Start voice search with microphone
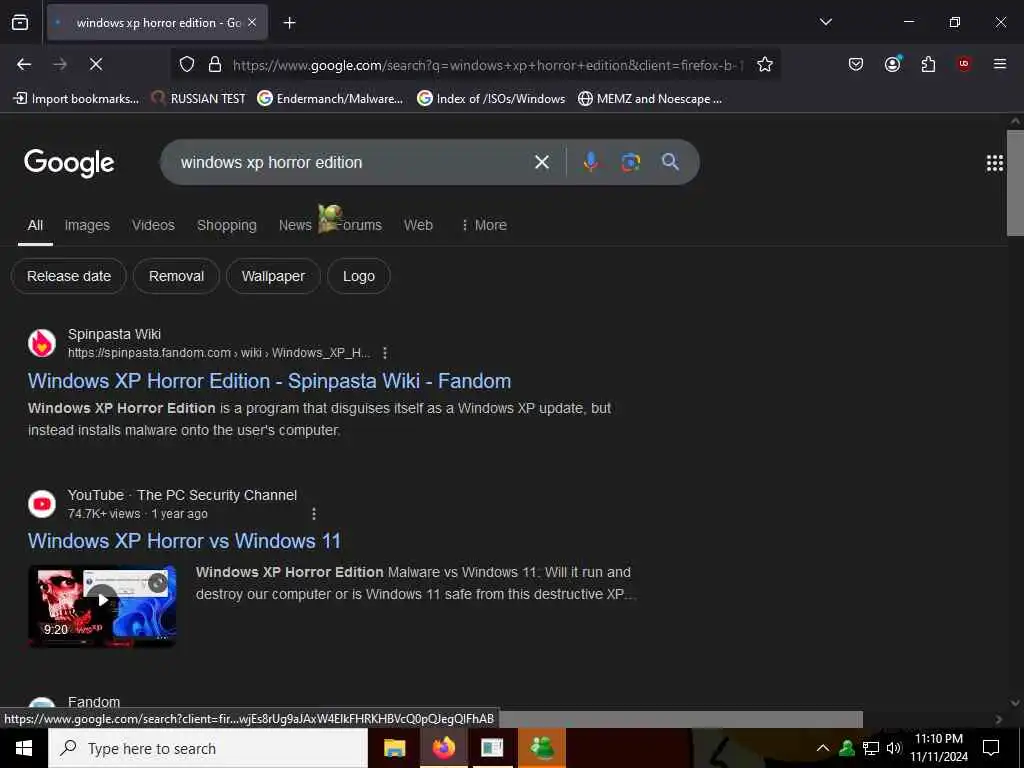This screenshot has width=1024, height=768. 590,162
